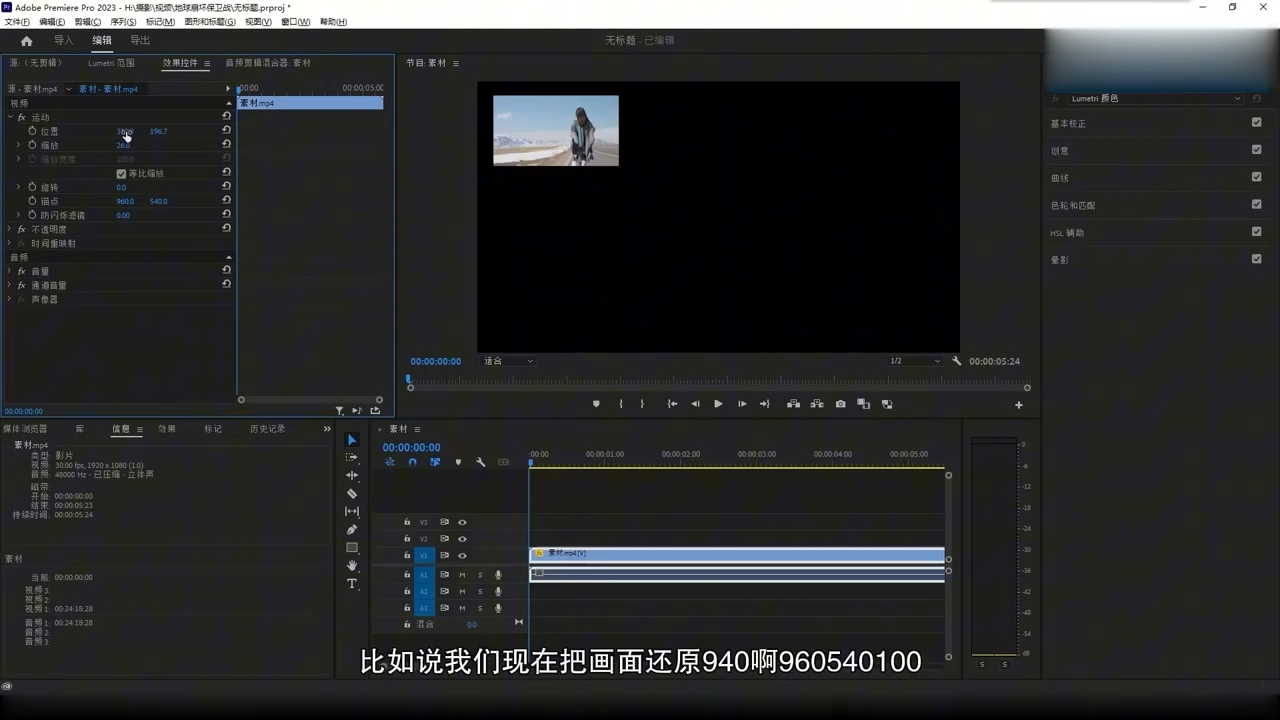Click the wrench timeline settings icon
Viewport: 1280px width, 720px height.
pyautogui.click(x=480, y=462)
